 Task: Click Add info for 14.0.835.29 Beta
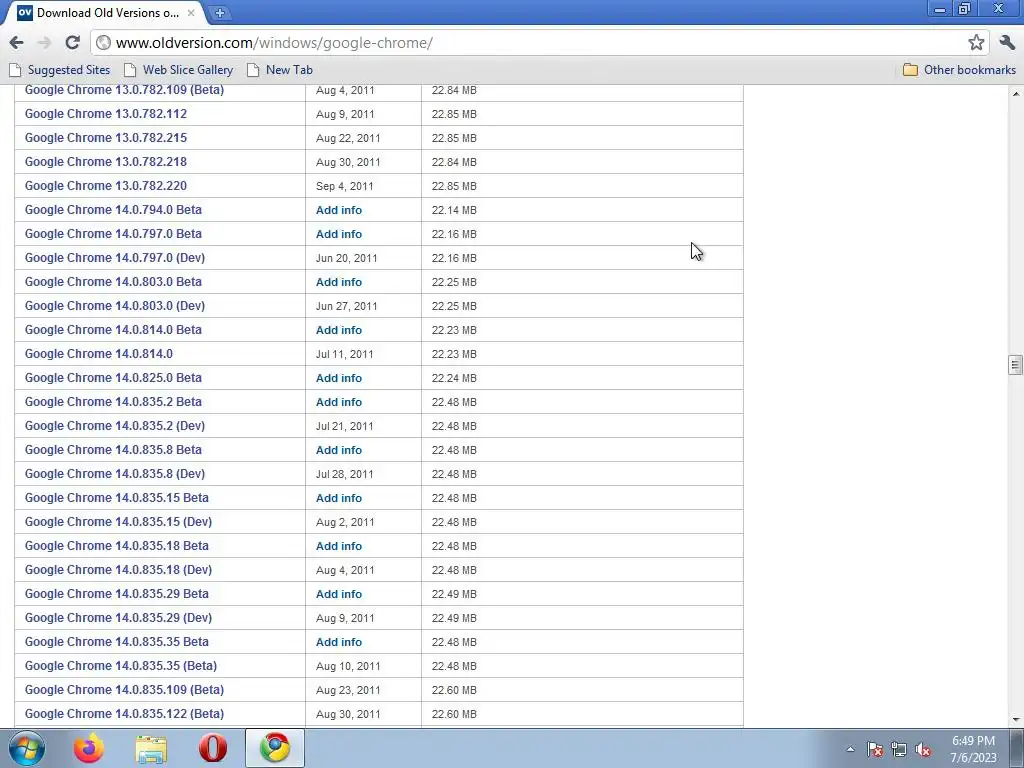tap(339, 594)
